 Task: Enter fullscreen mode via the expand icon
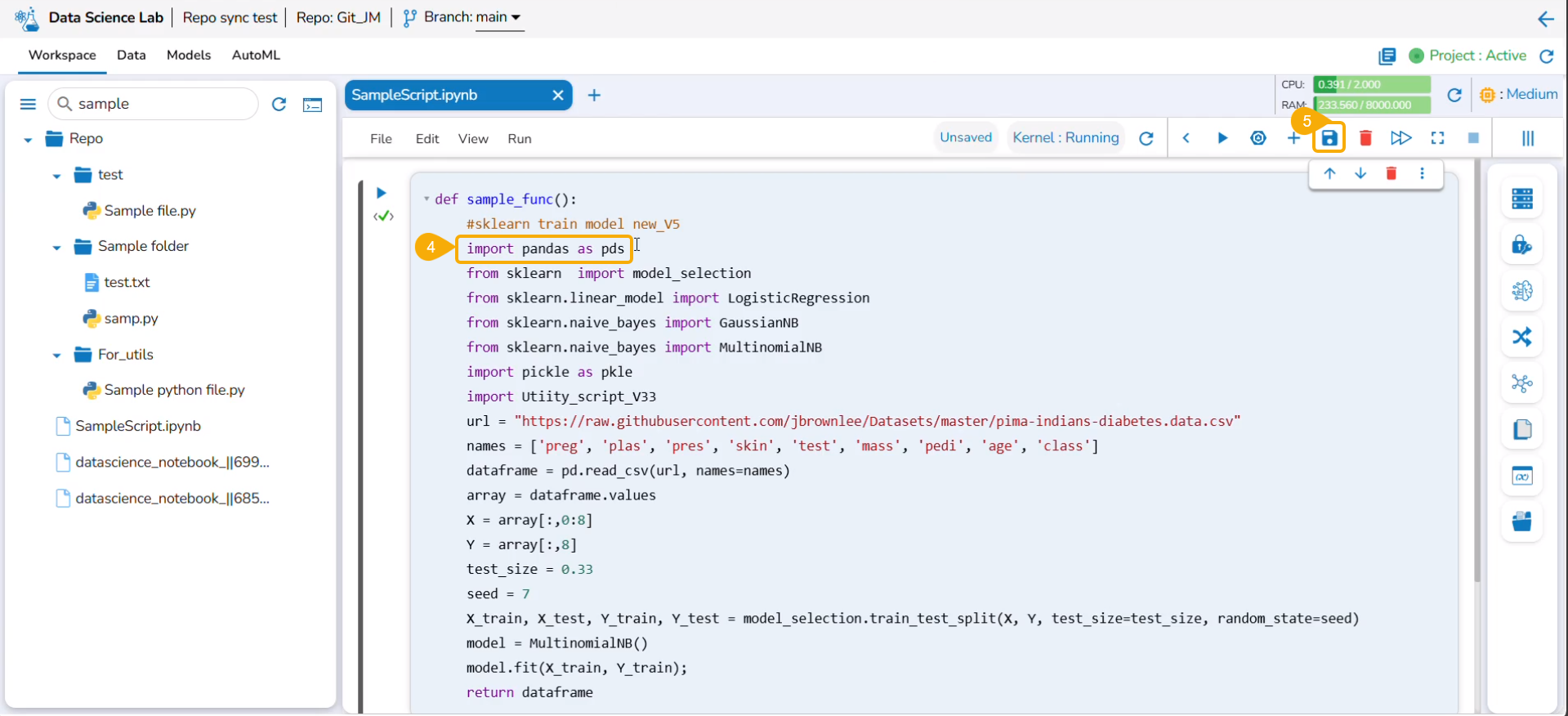[x=1437, y=138]
